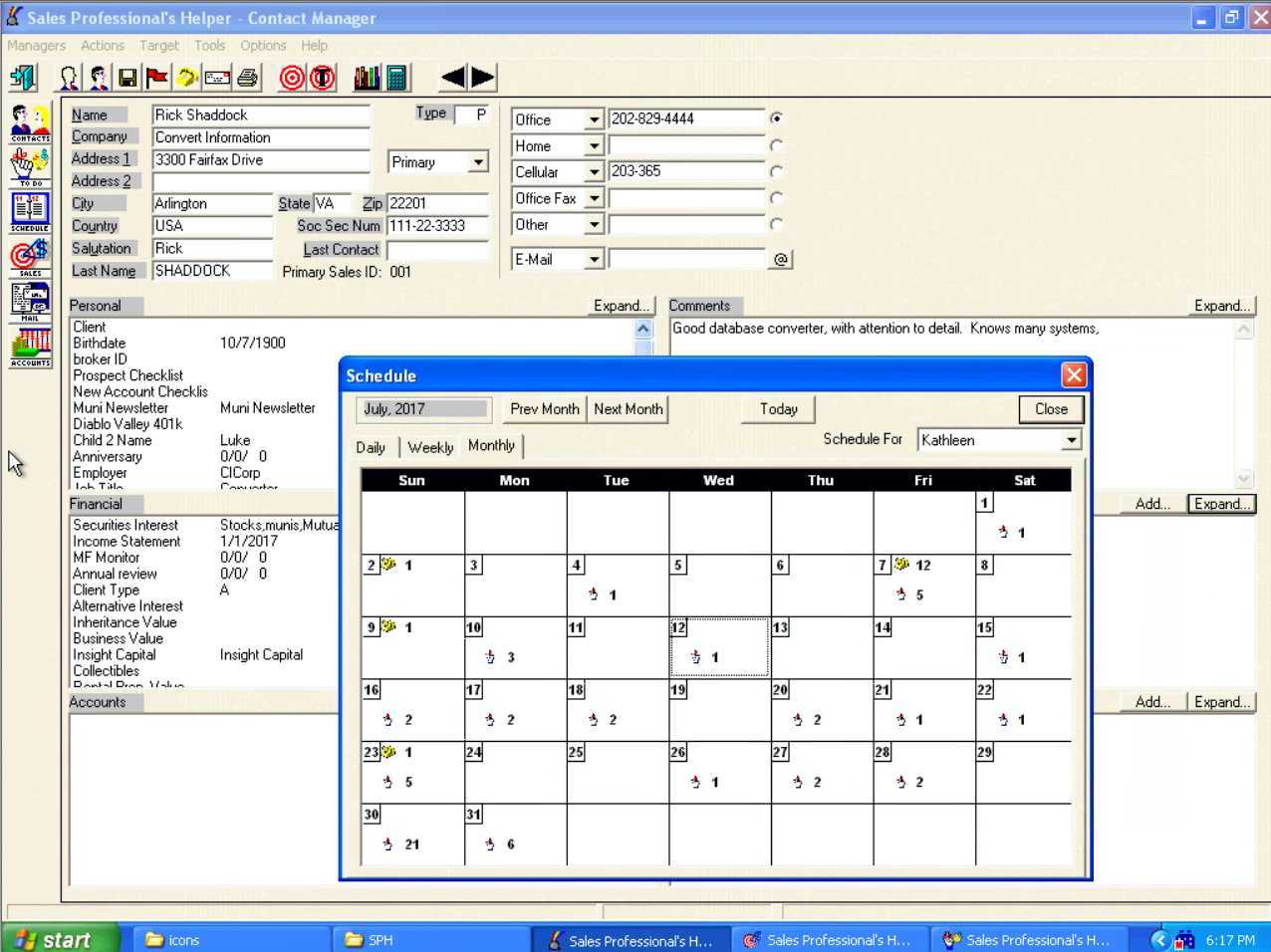Open the Home phone type dropdown
This screenshot has height=952, width=1271.
[594, 146]
